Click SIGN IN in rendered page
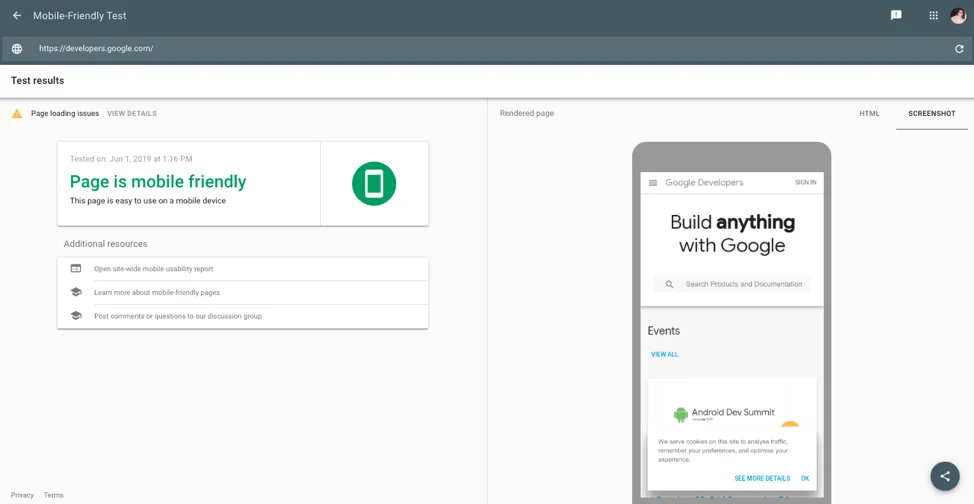Viewport: 974px width, 504px height. [x=806, y=183]
